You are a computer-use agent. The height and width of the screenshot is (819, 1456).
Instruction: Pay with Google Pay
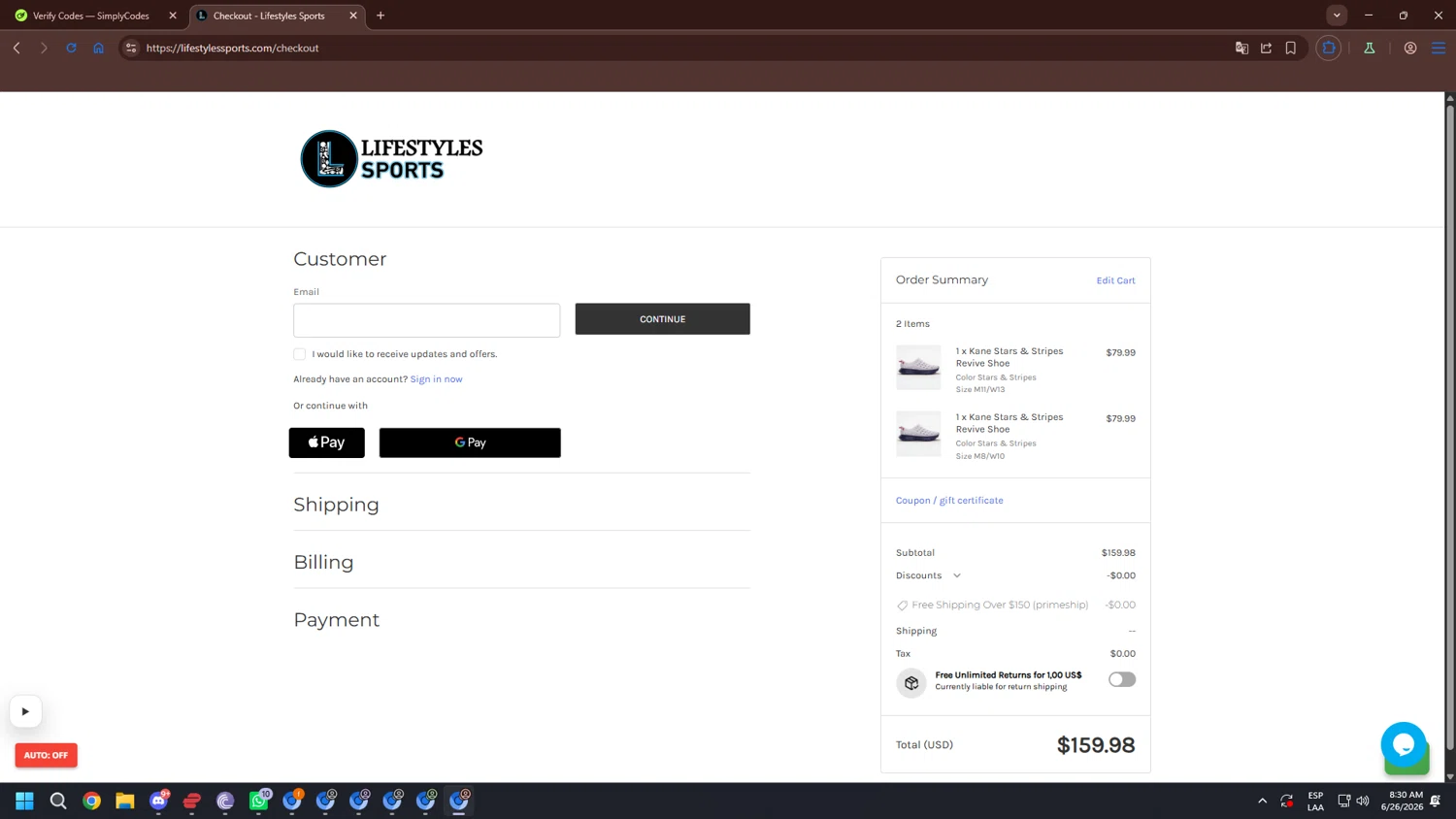pyautogui.click(x=470, y=442)
